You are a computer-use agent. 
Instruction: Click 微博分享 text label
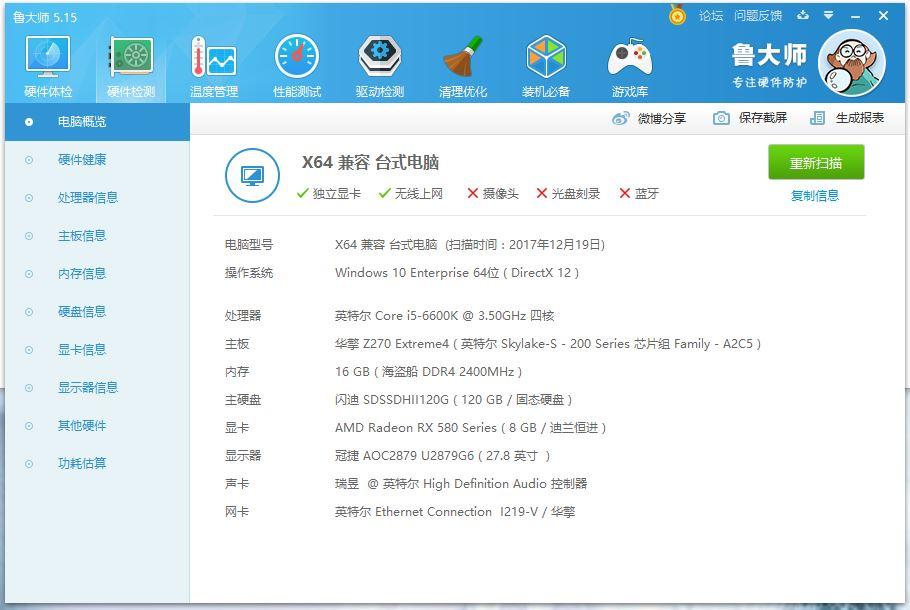tap(662, 118)
